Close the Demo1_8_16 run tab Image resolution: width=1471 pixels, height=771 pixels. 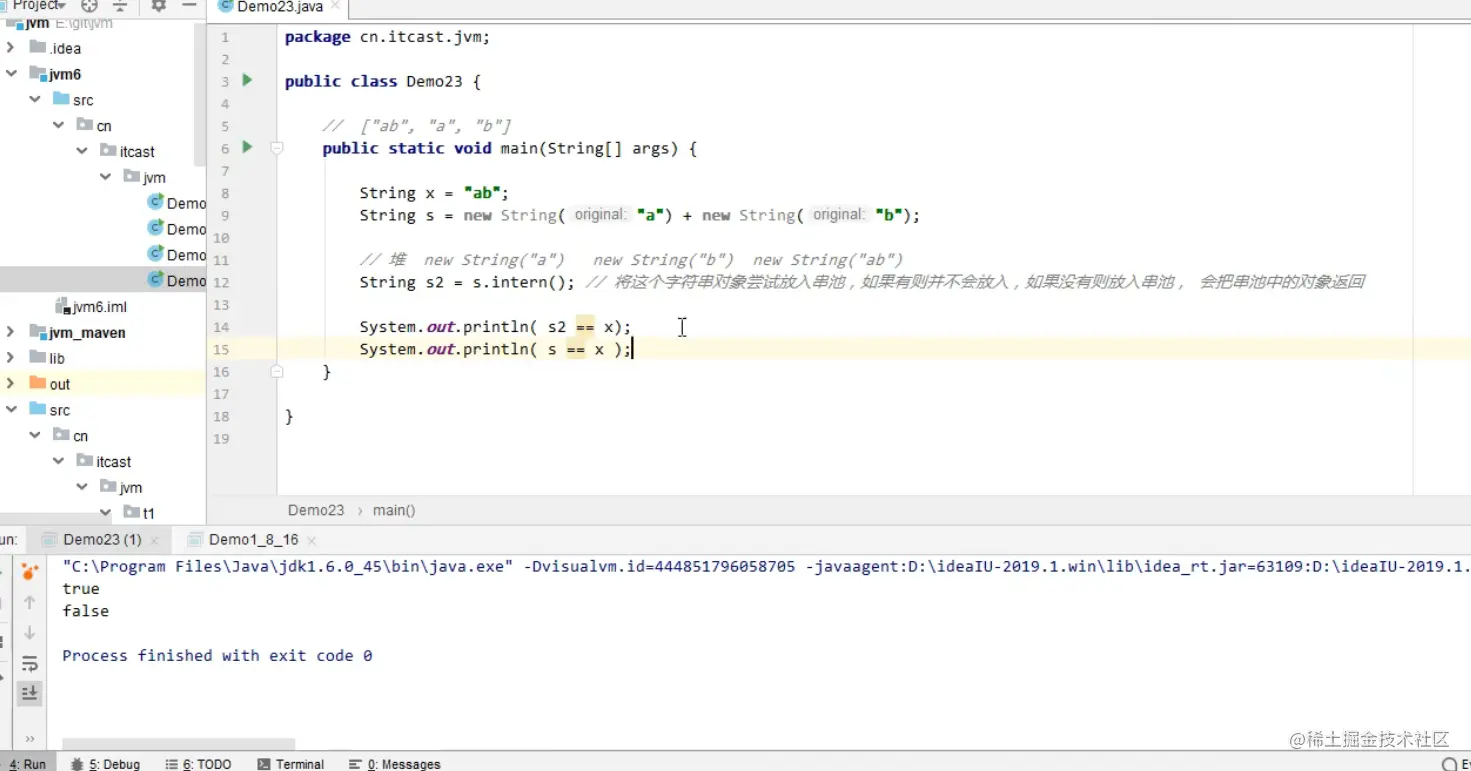[311, 540]
